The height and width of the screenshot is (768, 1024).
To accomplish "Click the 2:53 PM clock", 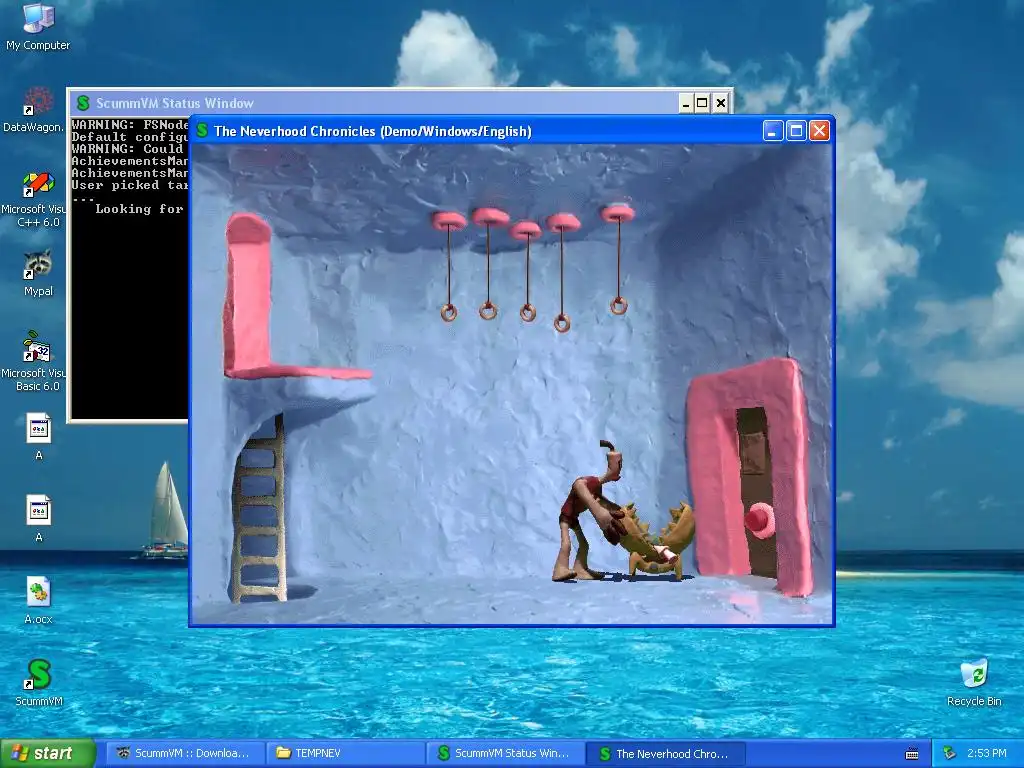I will [x=987, y=753].
